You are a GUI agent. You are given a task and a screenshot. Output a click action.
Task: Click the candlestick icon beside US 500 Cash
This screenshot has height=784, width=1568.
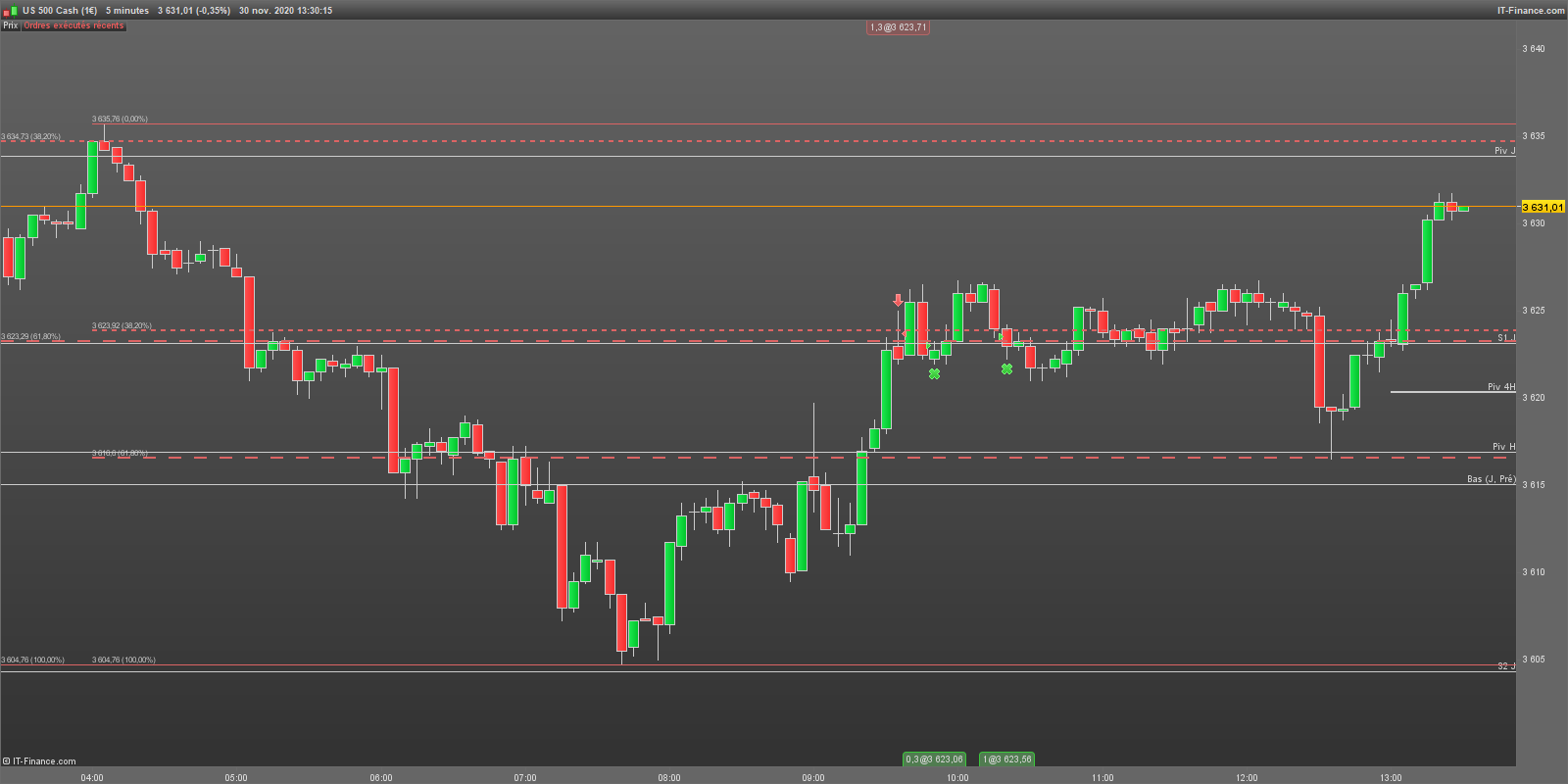11,11
